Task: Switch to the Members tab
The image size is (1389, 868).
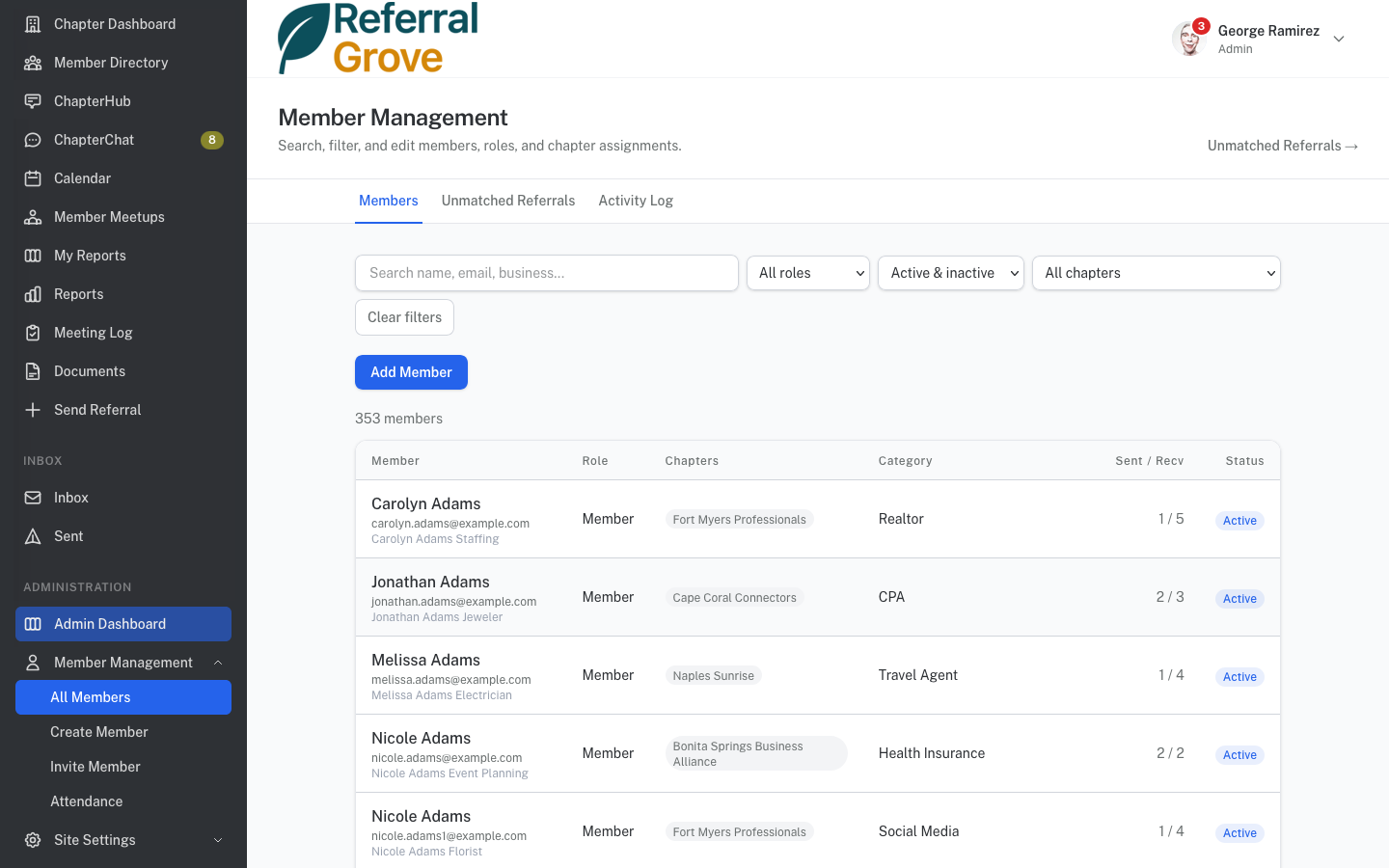Action: click(389, 201)
